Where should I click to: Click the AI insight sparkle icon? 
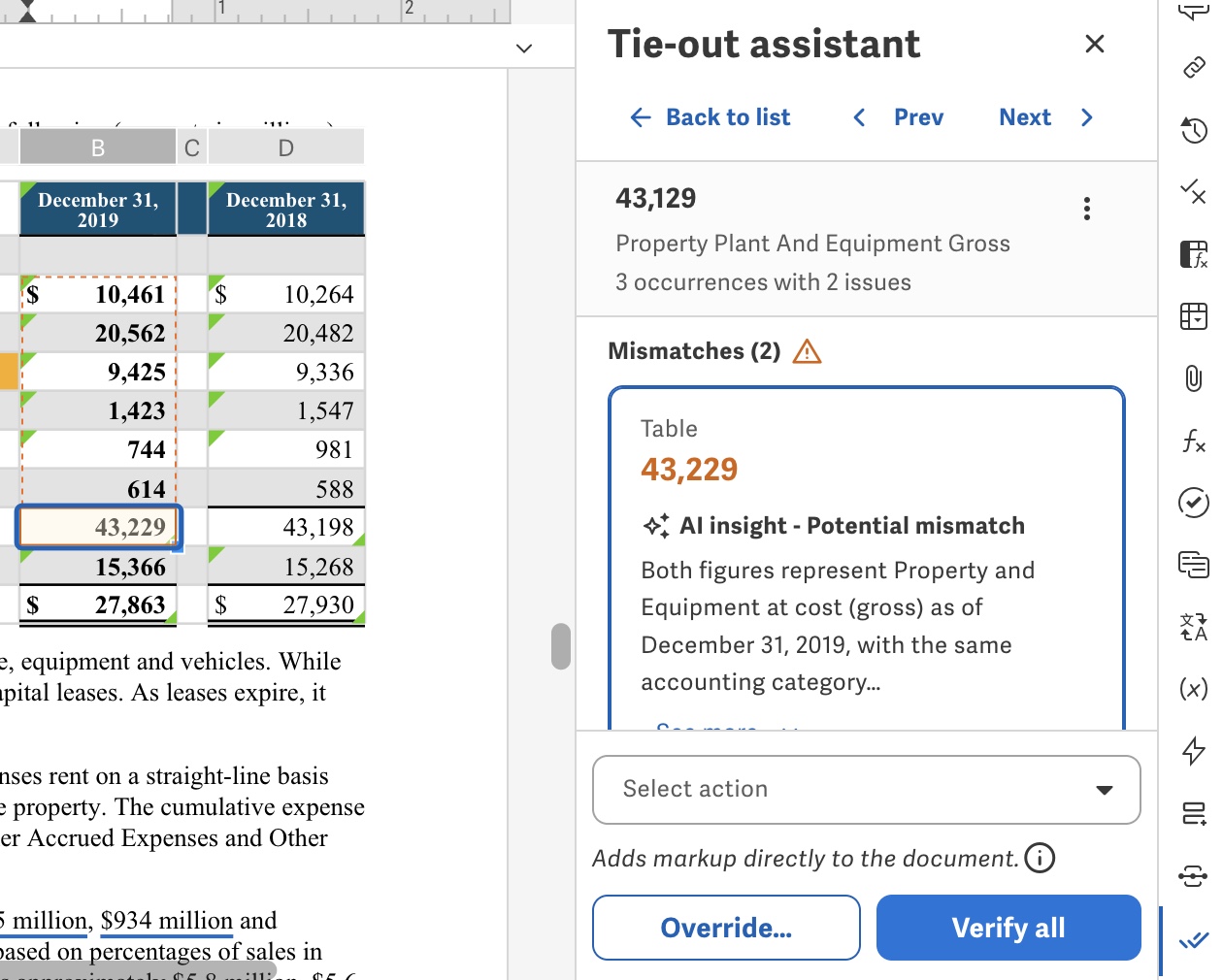[x=656, y=526]
